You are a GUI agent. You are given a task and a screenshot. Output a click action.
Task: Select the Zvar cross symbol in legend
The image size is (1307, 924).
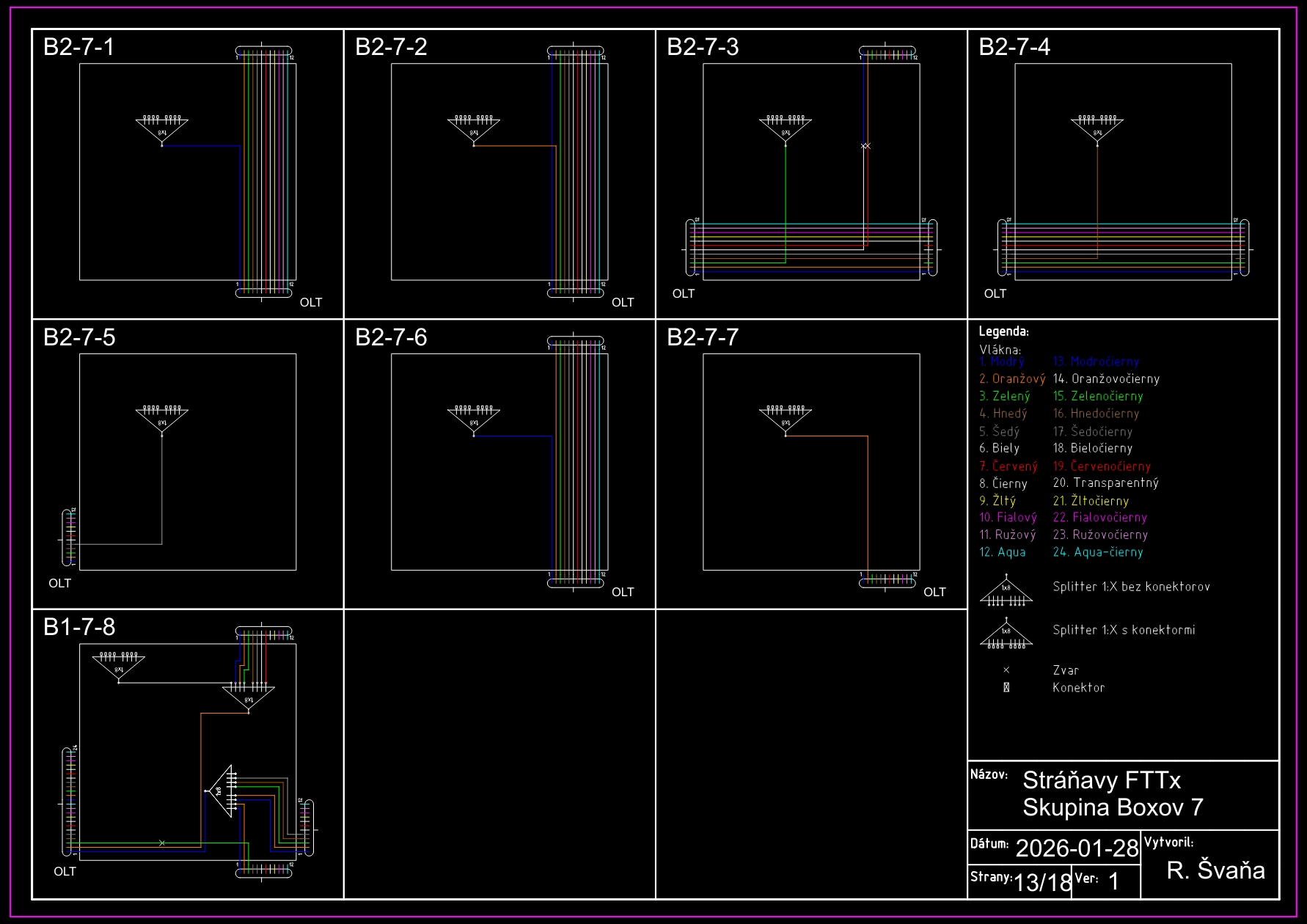click(x=1006, y=670)
